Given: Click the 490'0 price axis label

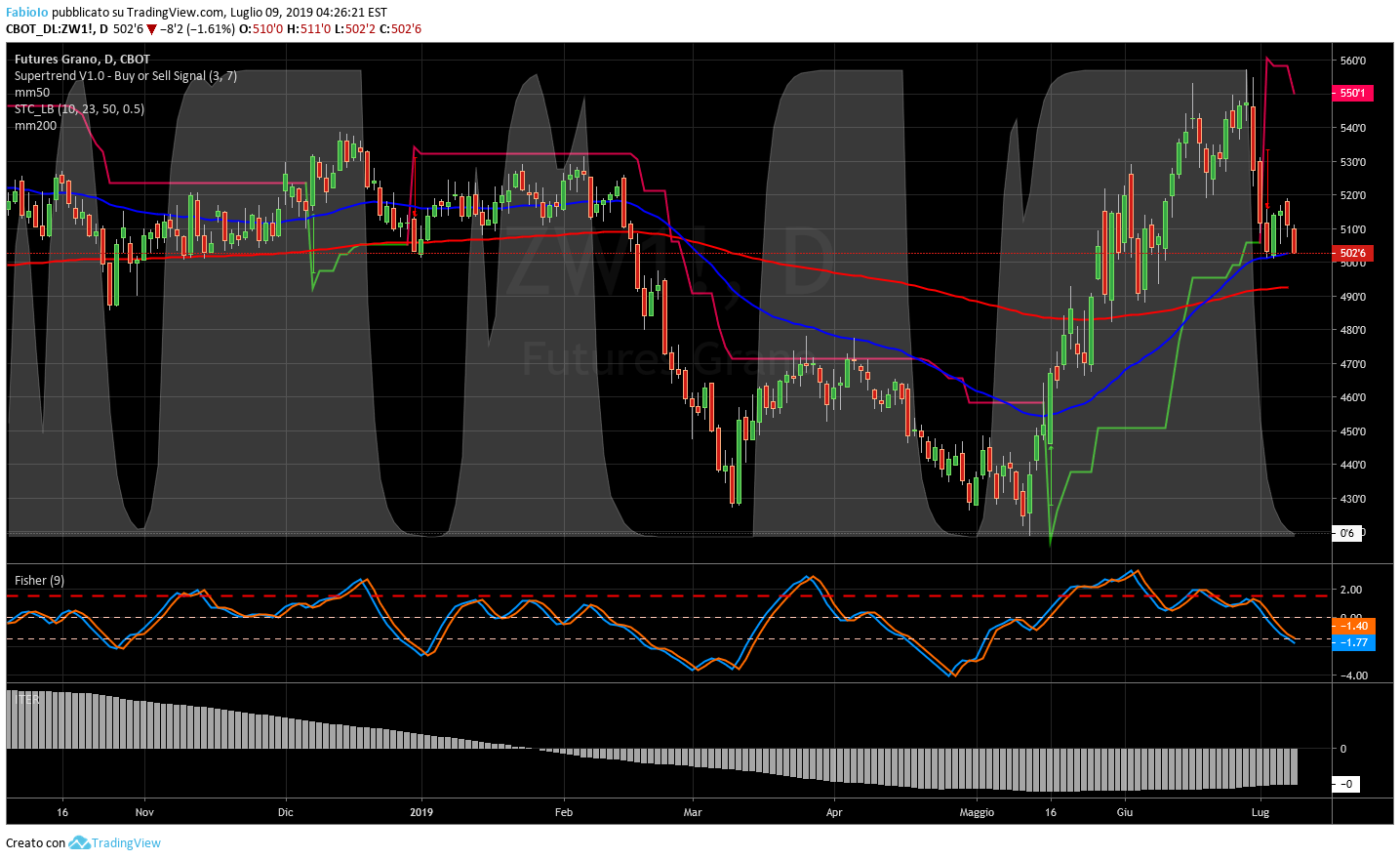Looking at the screenshot, I should pyautogui.click(x=1352, y=297).
